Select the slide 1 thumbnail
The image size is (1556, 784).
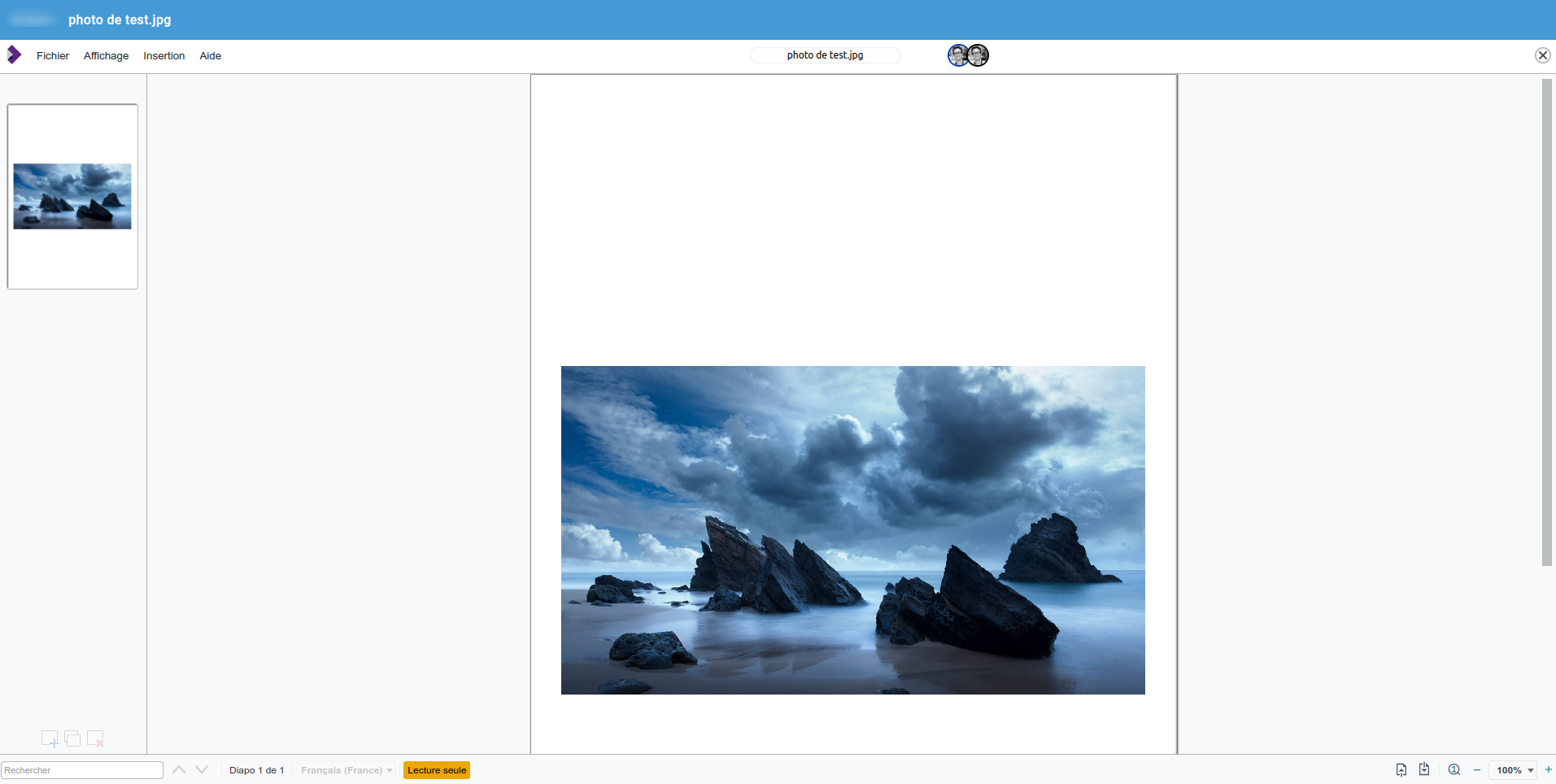72,195
